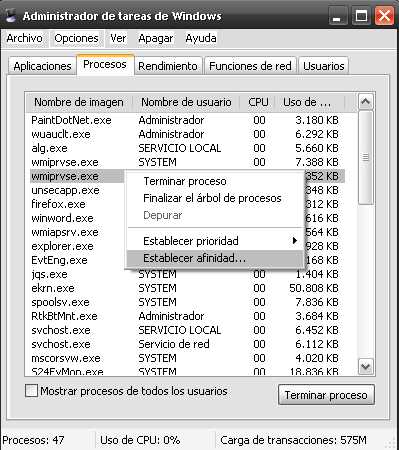Go to the Usuarios tab
Screen dimensions: 399x450
(324, 66)
